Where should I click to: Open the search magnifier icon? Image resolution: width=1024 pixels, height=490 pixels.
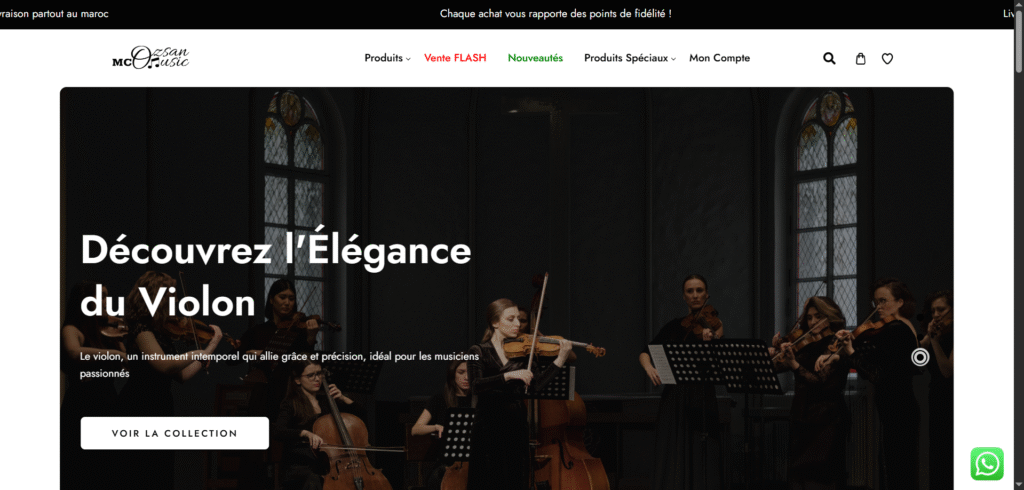pyautogui.click(x=829, y=58)
